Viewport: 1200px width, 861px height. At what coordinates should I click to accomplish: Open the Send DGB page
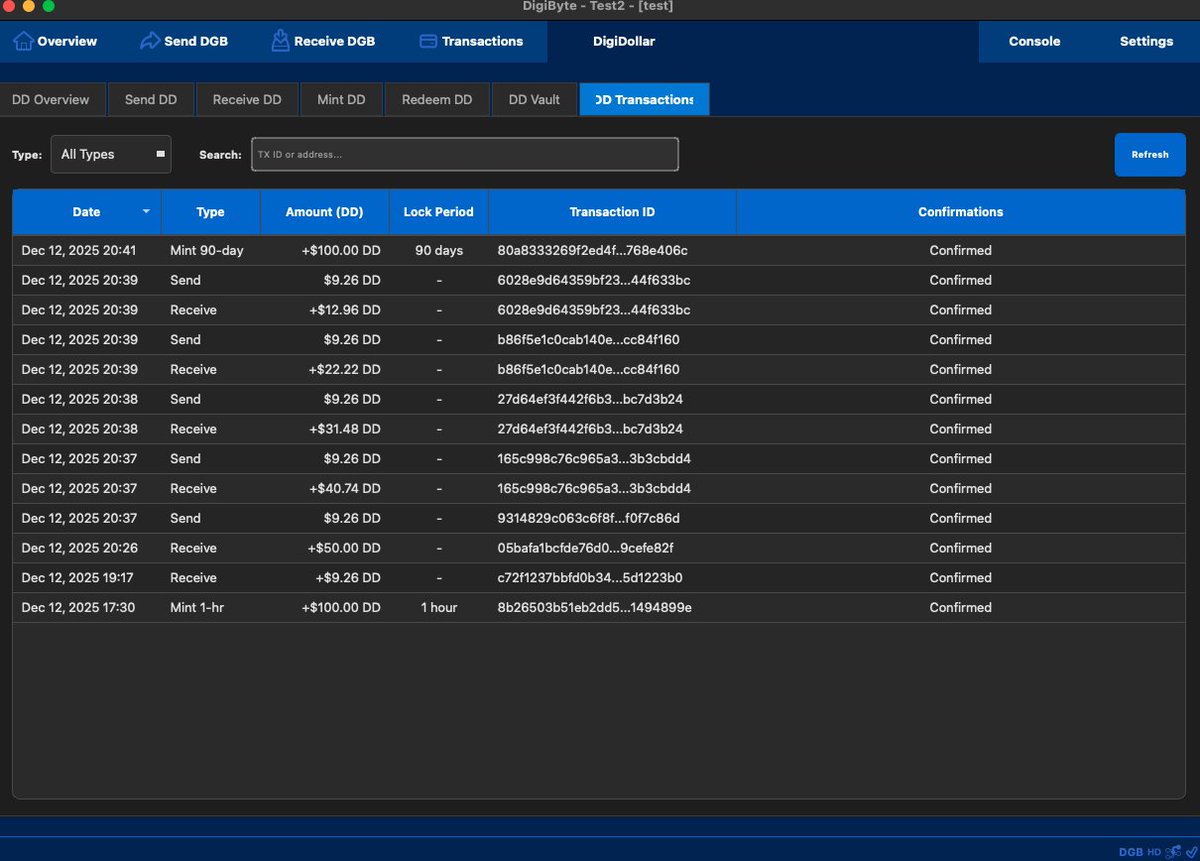[184, 42]
